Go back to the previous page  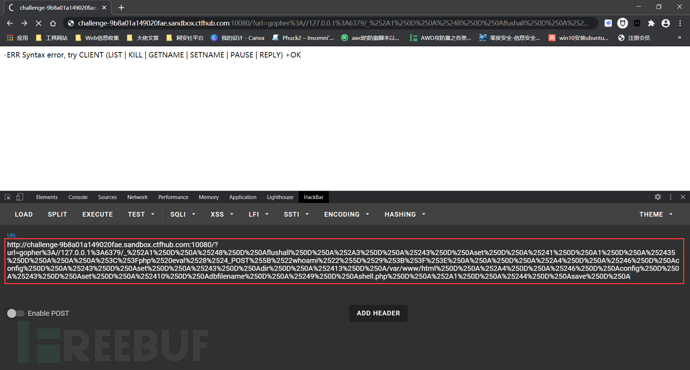(10, 23)
